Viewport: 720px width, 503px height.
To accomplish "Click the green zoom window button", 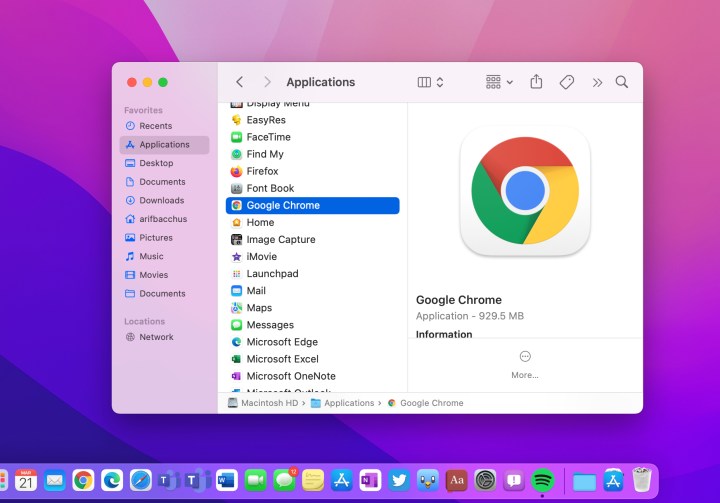I will tap(163, 82).
